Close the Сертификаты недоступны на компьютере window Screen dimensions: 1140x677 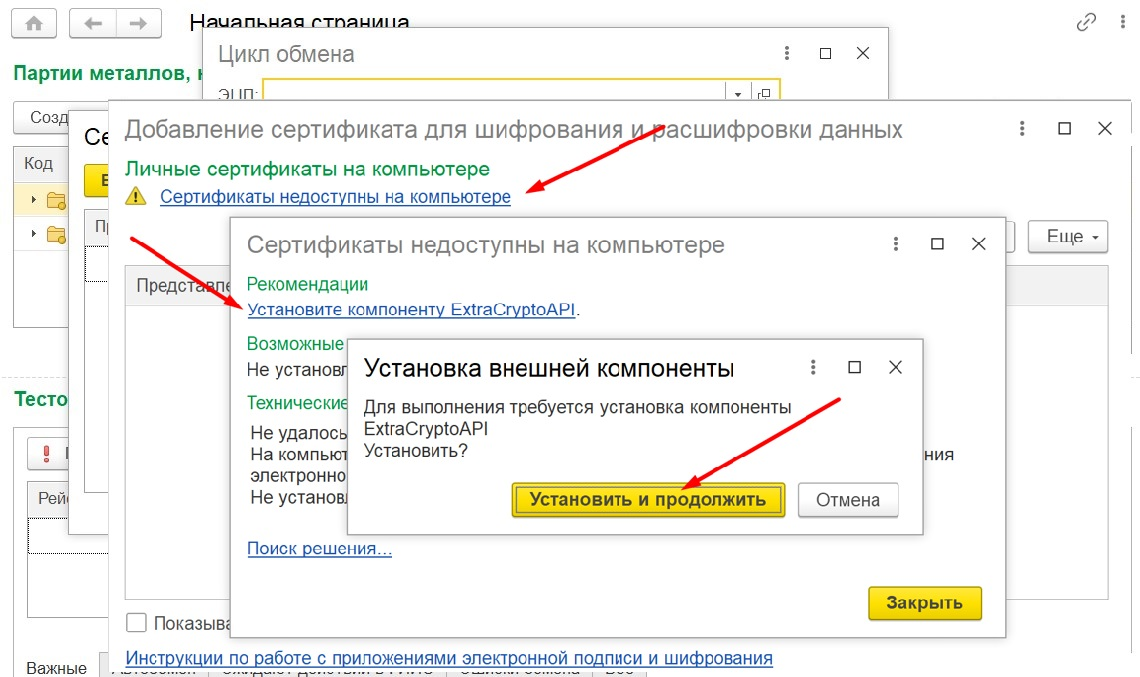tap(979, 244)
